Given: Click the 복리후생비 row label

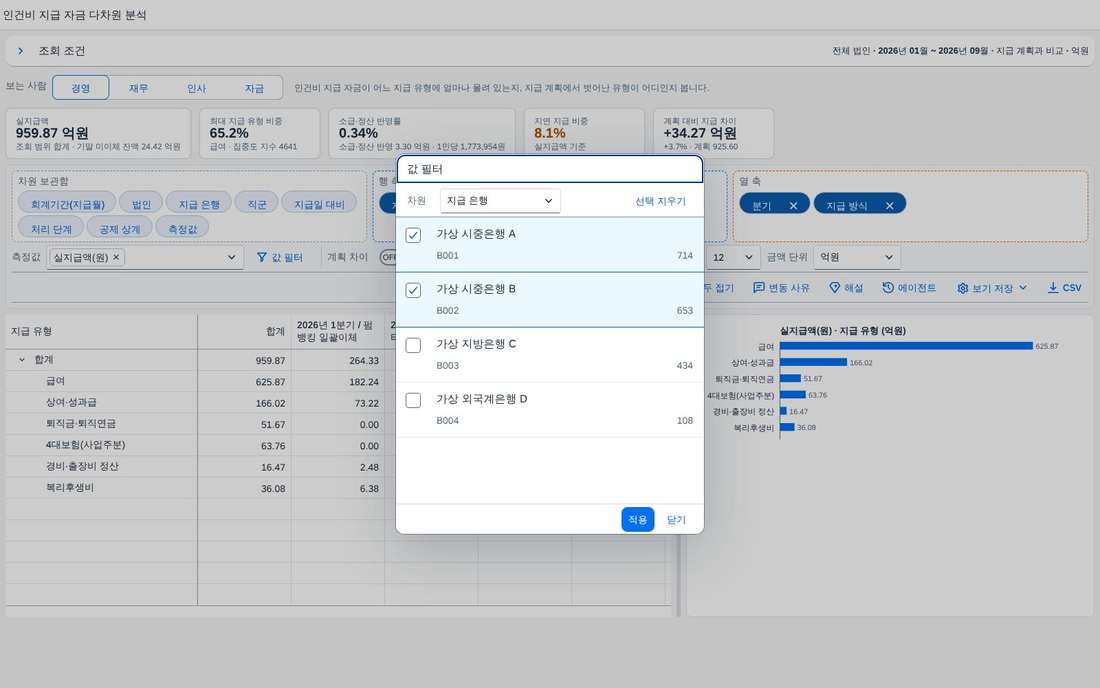Looking at the screenshot, I should click(x=69, y=487).
